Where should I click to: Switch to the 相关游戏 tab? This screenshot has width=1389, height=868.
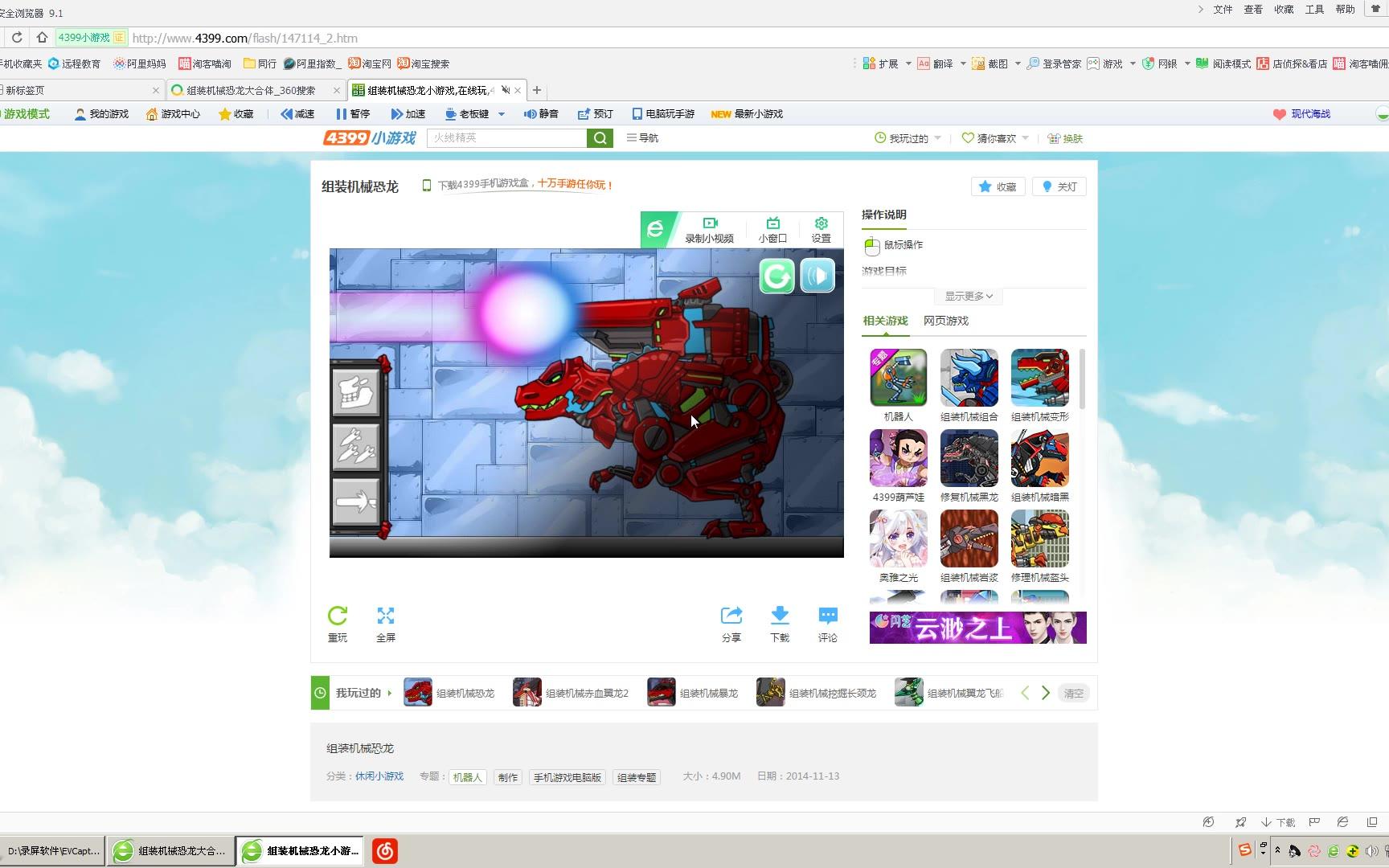click(x=885, y=321)
